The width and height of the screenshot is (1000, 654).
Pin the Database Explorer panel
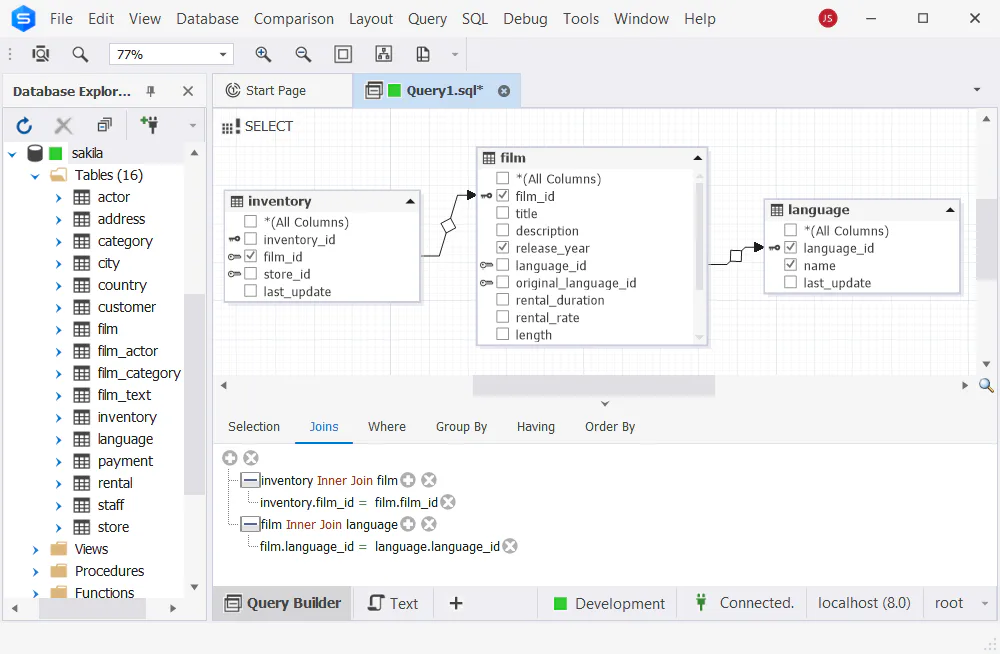151,91
